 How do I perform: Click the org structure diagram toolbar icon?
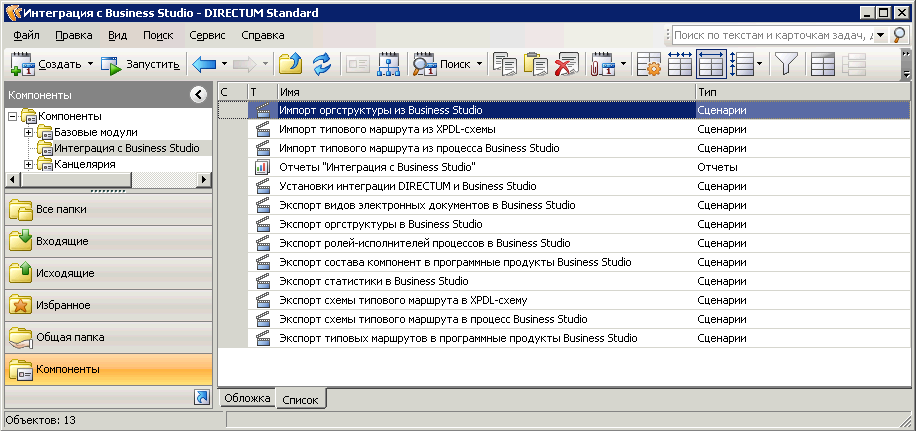click(x=389, y=65)
